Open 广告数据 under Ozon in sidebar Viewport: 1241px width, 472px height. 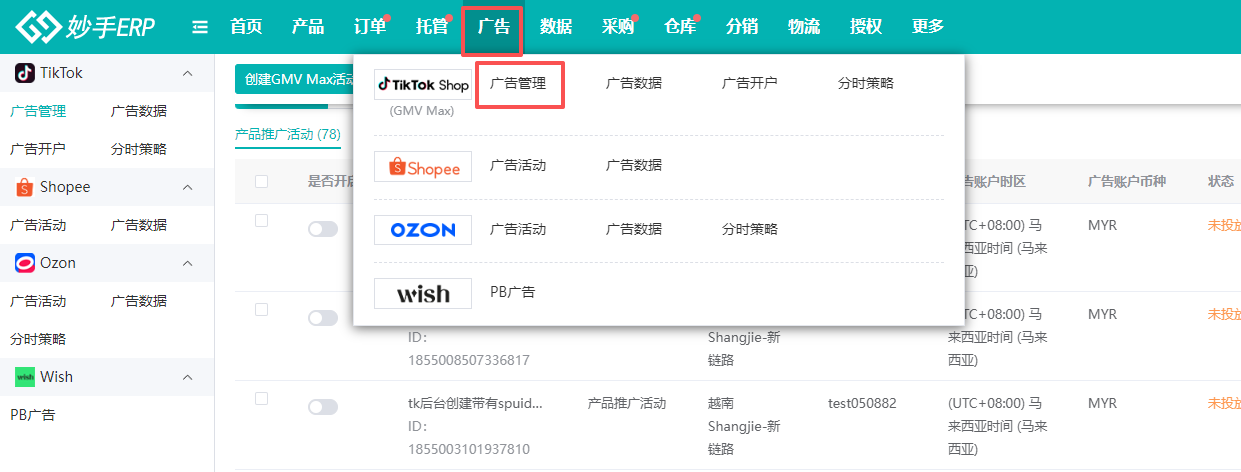139,301
